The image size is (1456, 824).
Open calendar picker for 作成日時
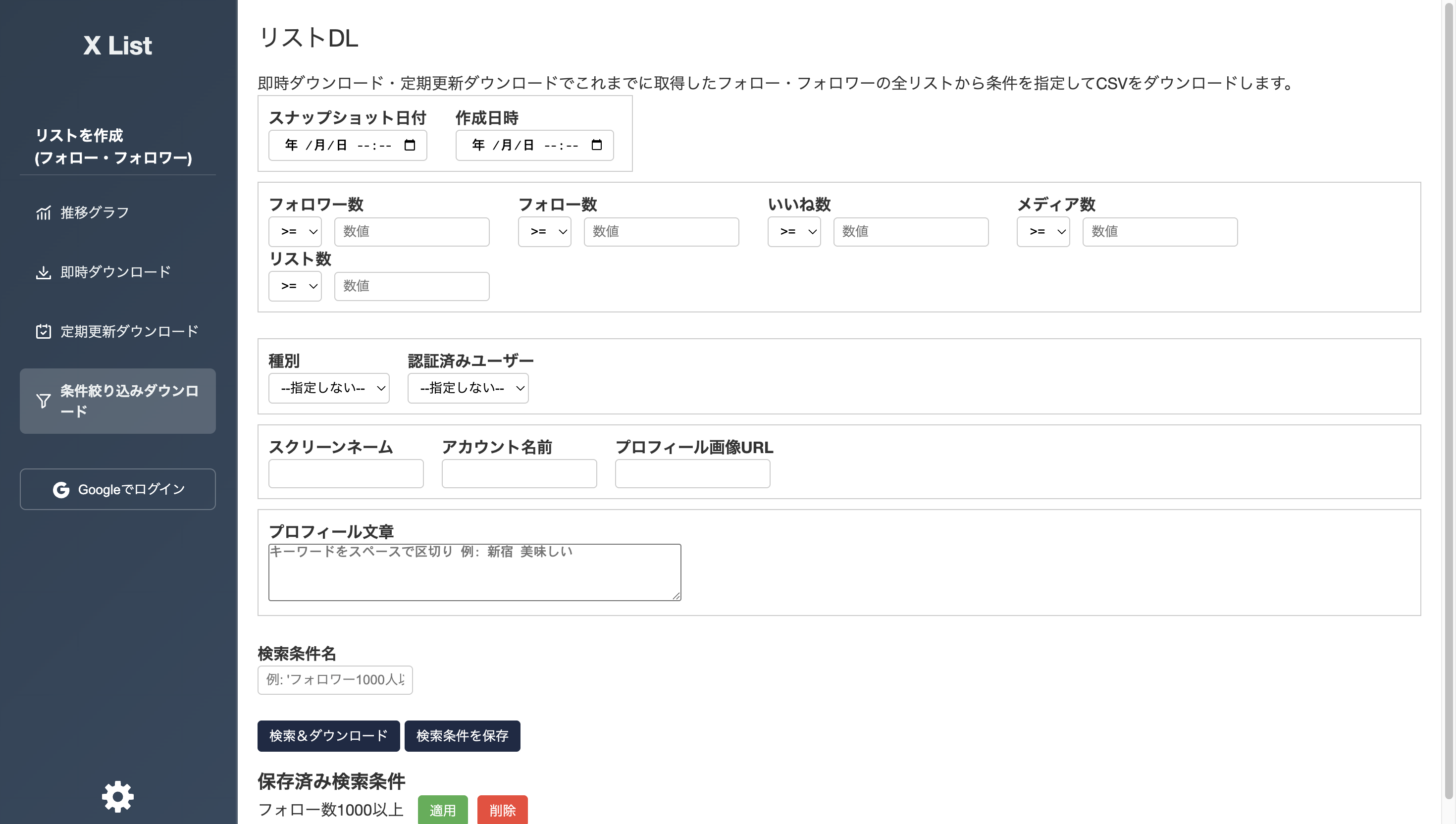(x=596, y=145)
